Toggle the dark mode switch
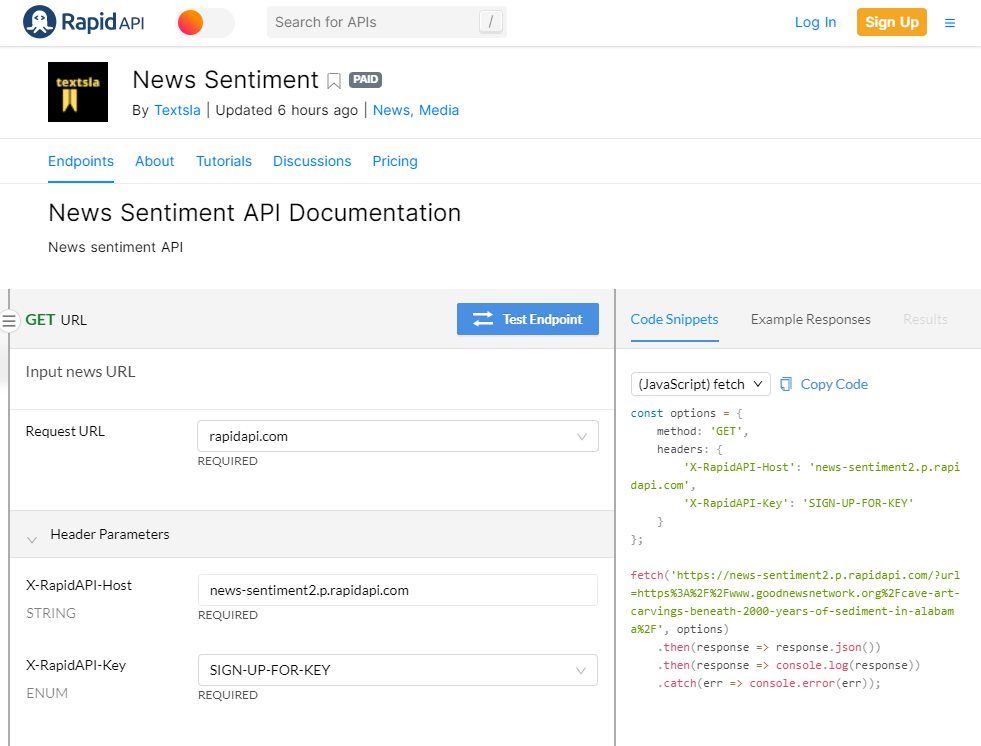The width and height of the screenshot is (981, 746). click(206, 21)
